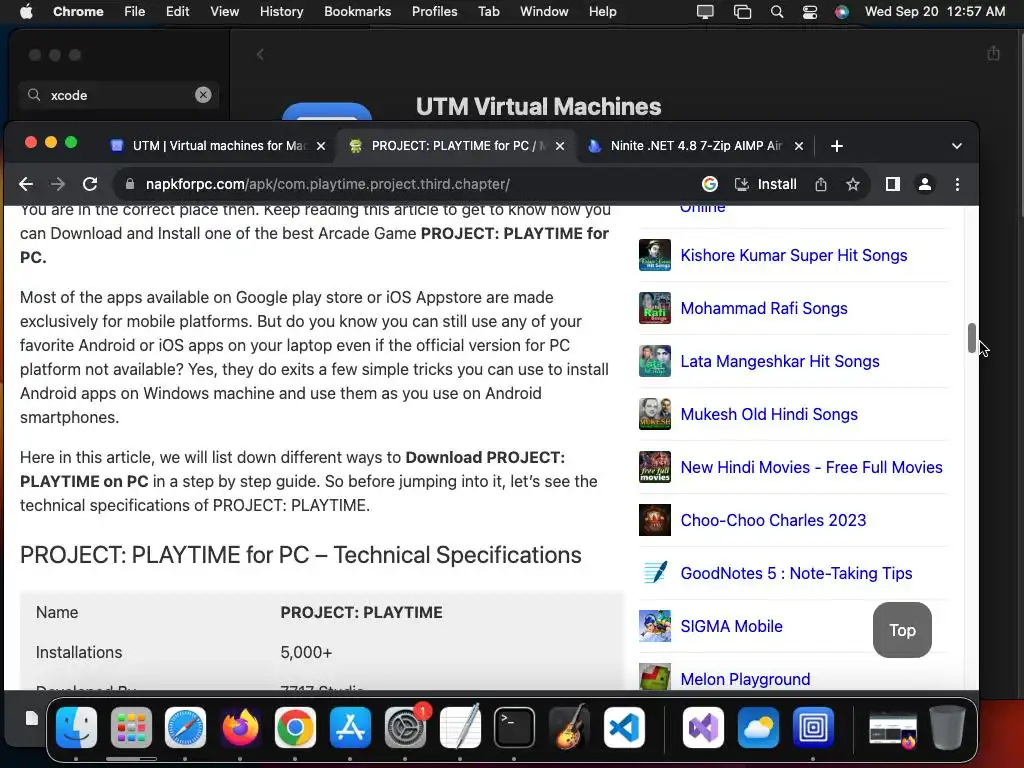The image size is (1024, 768).
Task: Open Control Center in the menu bar
Action: [x=810, y=12]
